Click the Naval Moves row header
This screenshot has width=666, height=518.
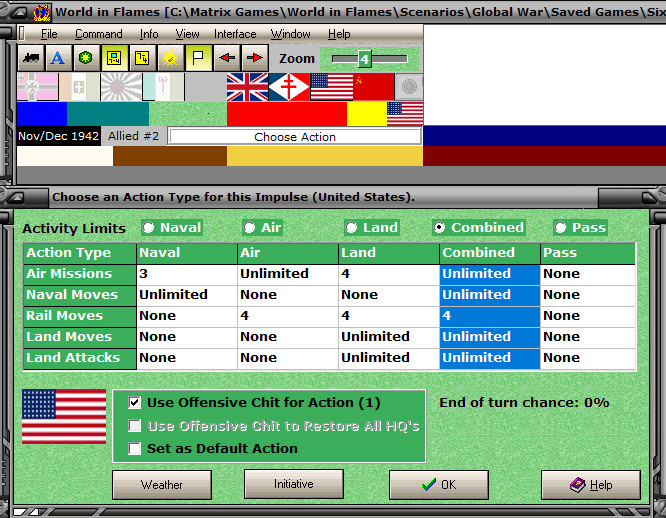tap(79, 295)
